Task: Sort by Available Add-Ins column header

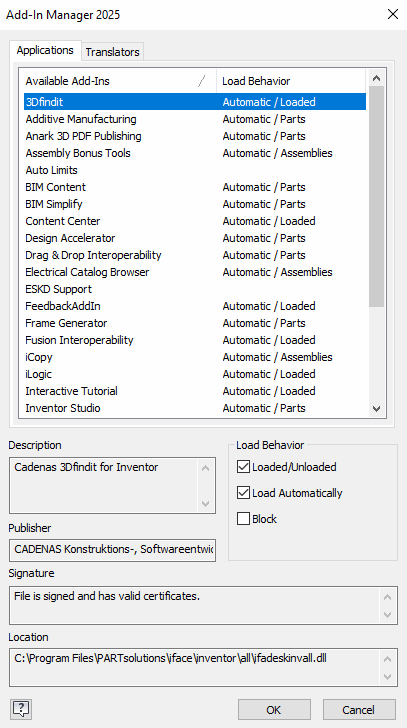Action: click(x=119, y=81)
